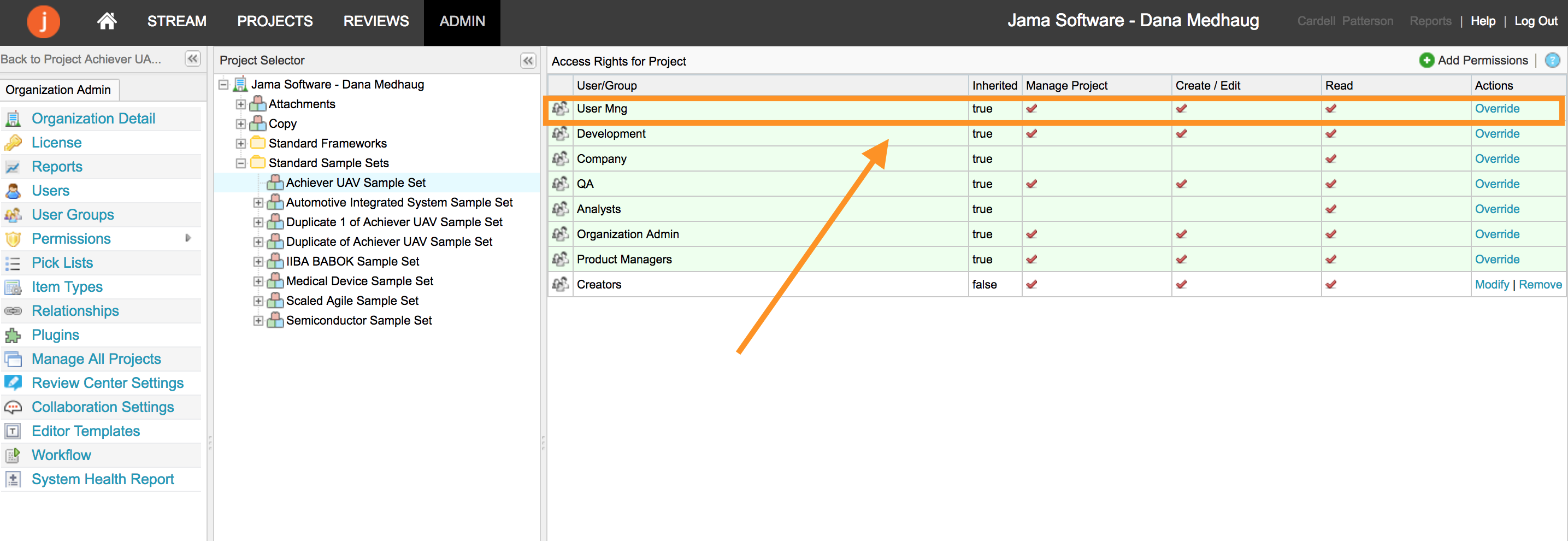Screen dimensions: 1568x541
Task: Click Remove for Creators row
Action: pyautogui.click(x=1540, y=285)
